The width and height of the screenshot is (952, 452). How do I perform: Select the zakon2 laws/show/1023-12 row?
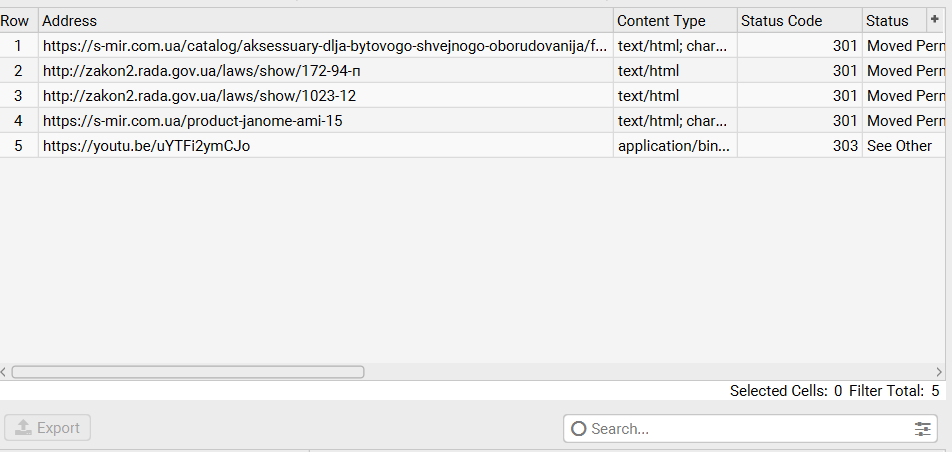coord(472,96)
